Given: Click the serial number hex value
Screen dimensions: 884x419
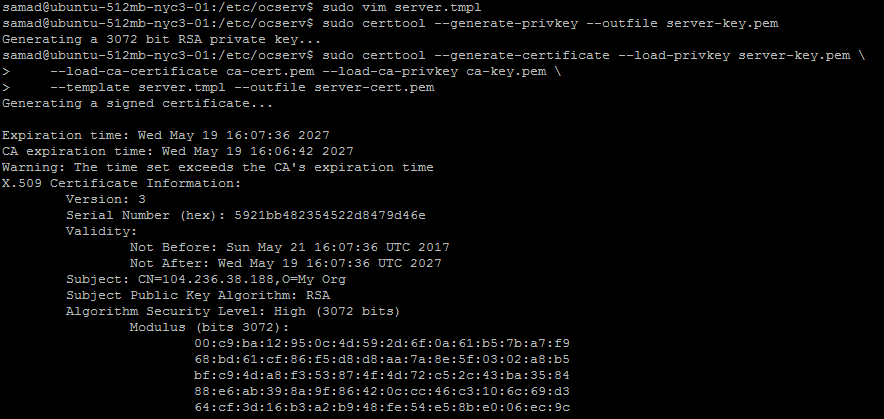Looking at the screenshot, I should click(x=330, y=215).
